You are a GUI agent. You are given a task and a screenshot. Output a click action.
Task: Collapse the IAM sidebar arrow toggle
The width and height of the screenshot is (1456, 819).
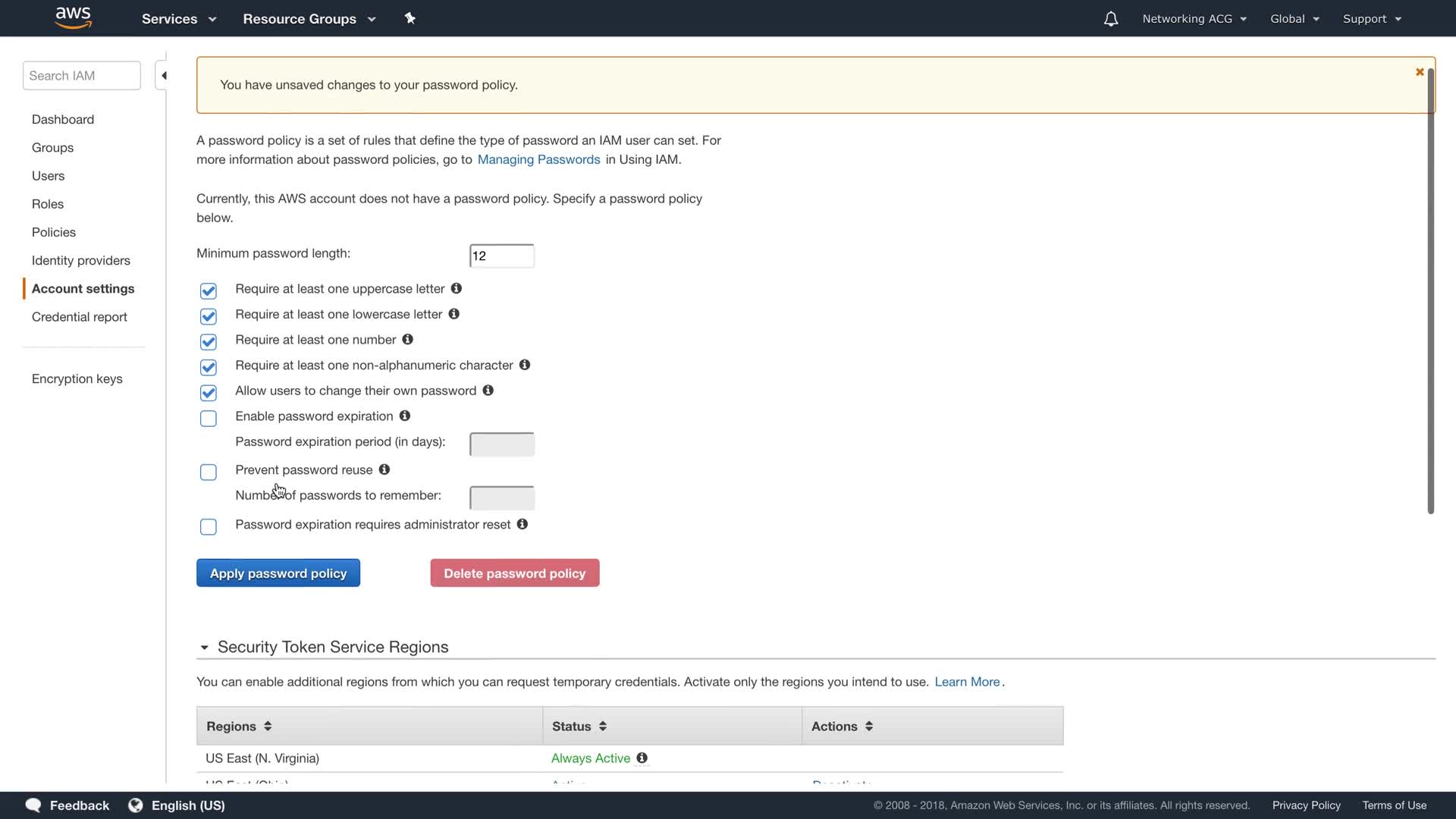[163, 76]
